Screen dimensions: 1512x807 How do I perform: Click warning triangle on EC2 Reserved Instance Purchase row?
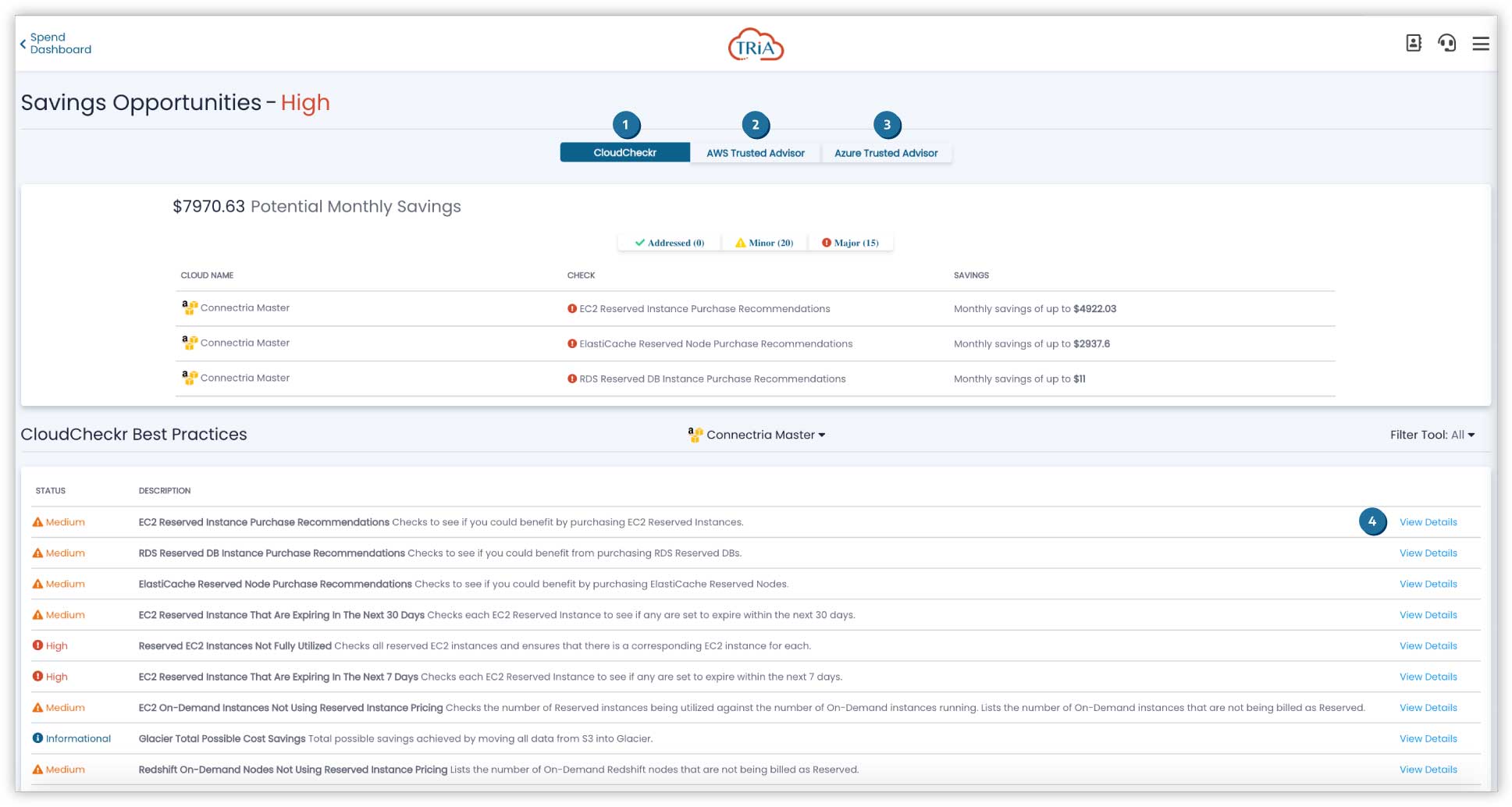pyautogui.click(x=37, y=522)
